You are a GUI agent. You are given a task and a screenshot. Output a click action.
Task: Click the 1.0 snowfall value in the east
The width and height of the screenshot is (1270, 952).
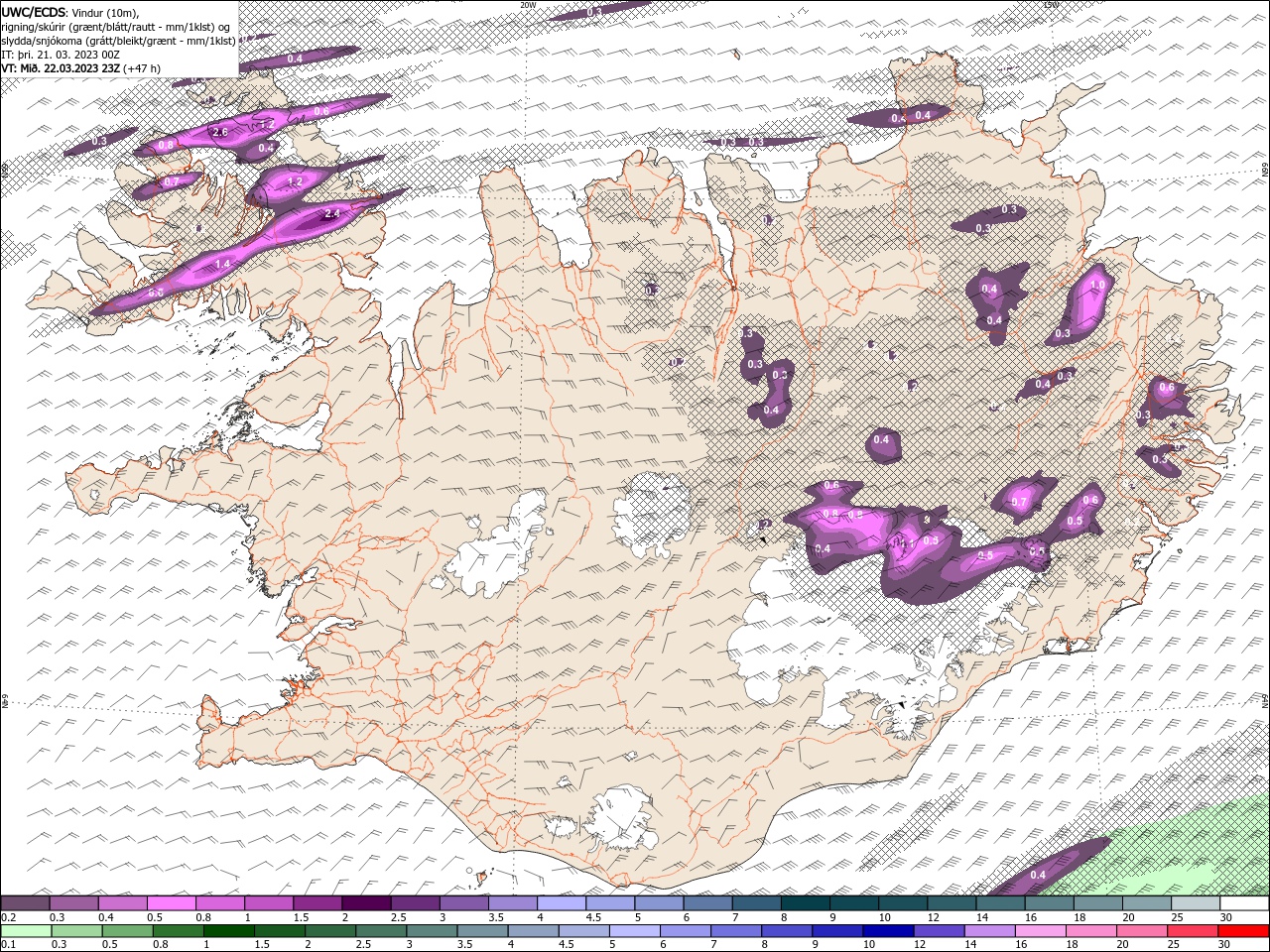(x=1096, y=285)
